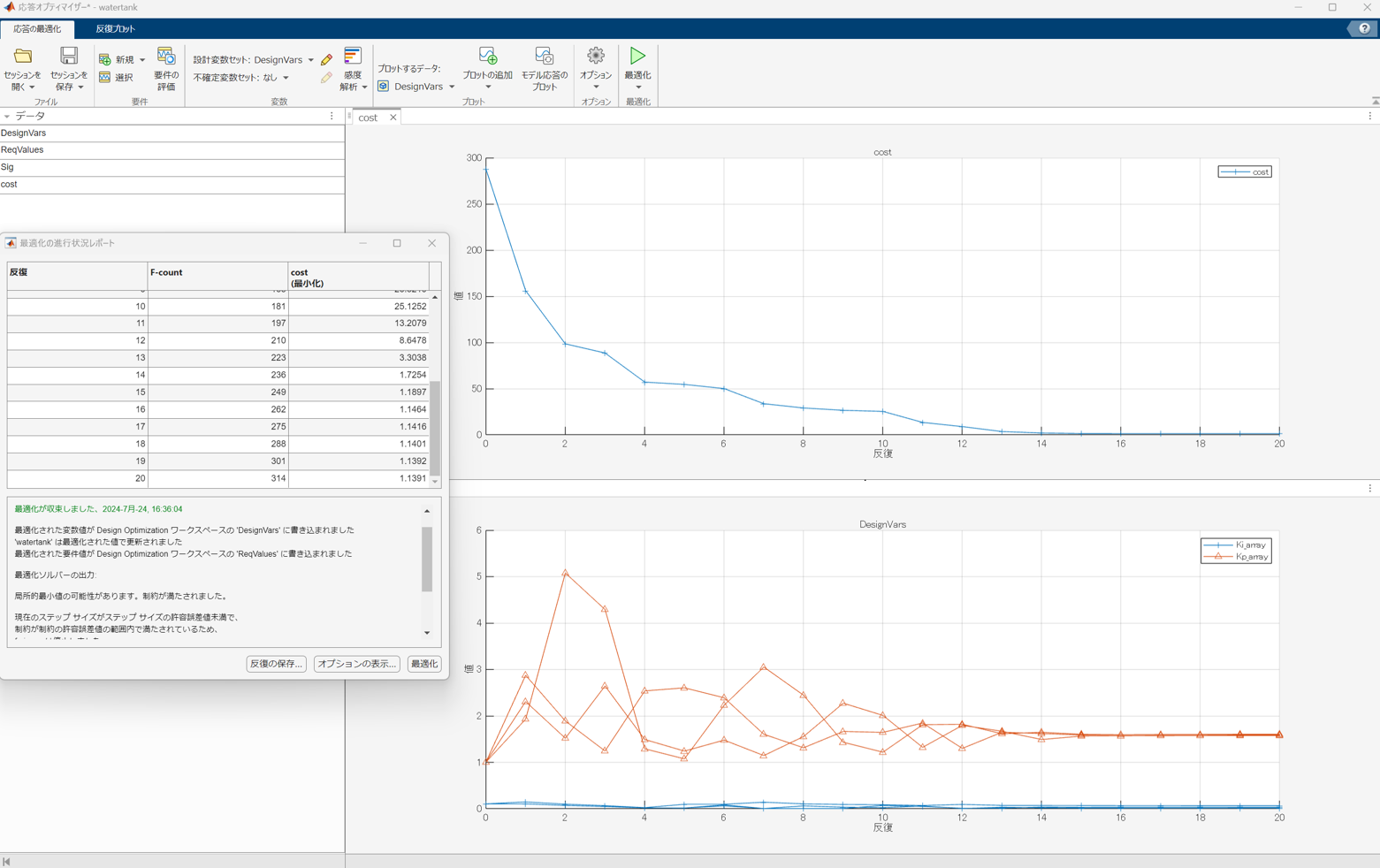
Task: Expand 感度解析 dropdown arrow
Action: click(x=364, y=88)
